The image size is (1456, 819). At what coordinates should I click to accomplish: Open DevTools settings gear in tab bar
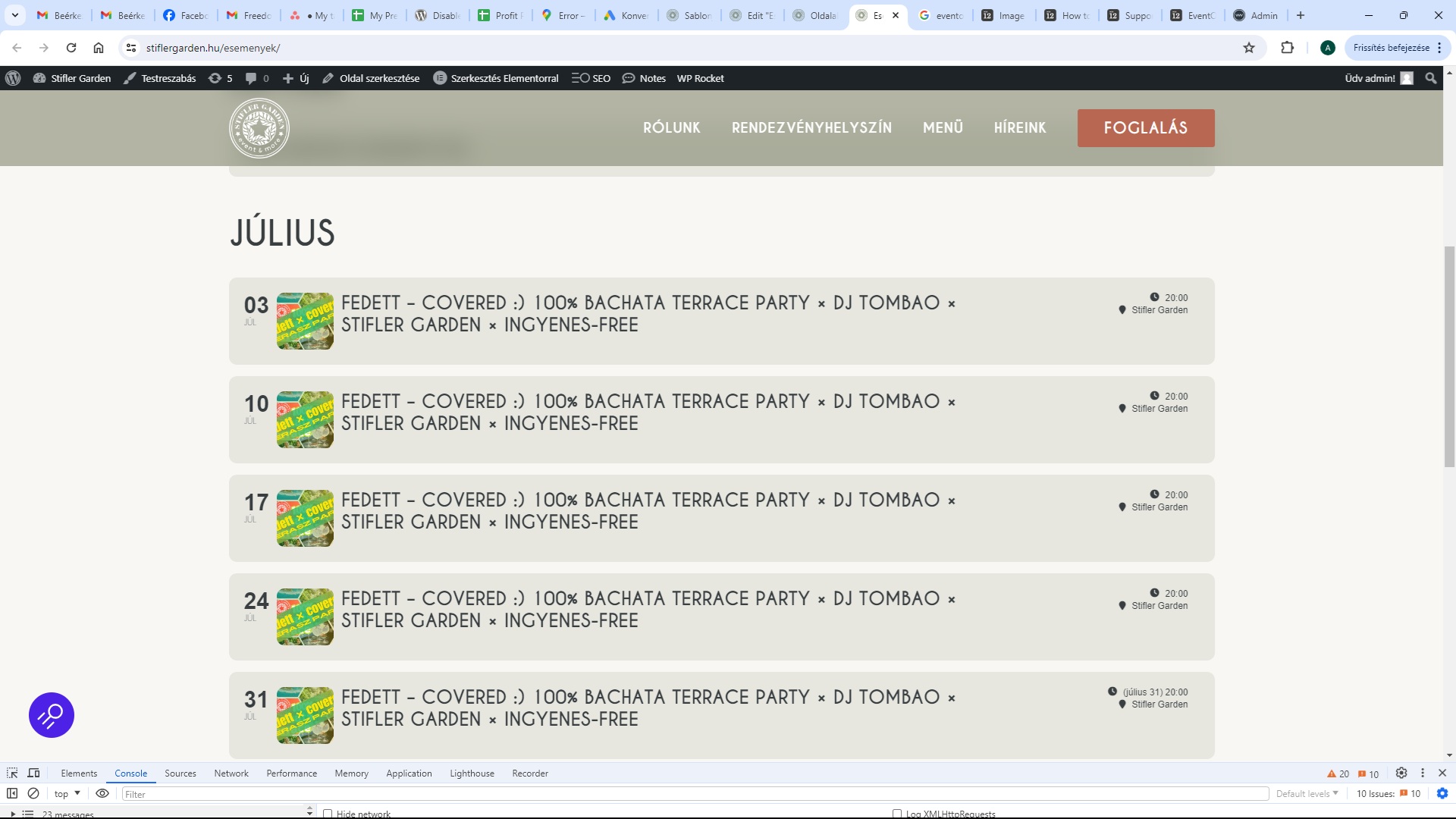tap(1401, 773)
